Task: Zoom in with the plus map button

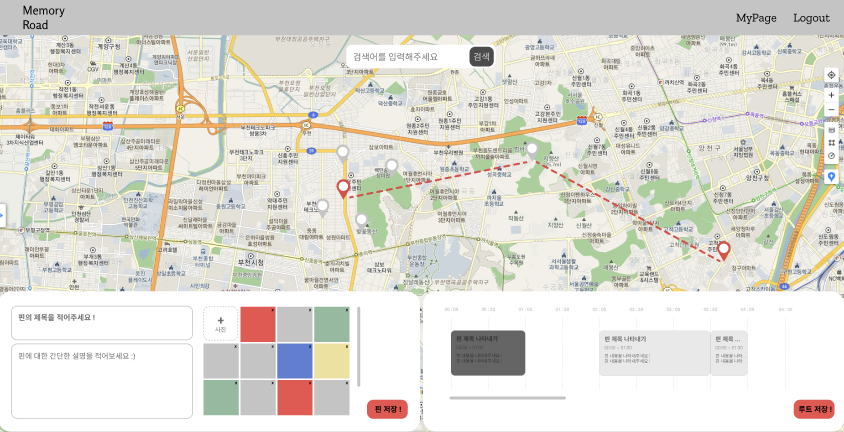Action: pyautogui.click(x=831, y=95)
